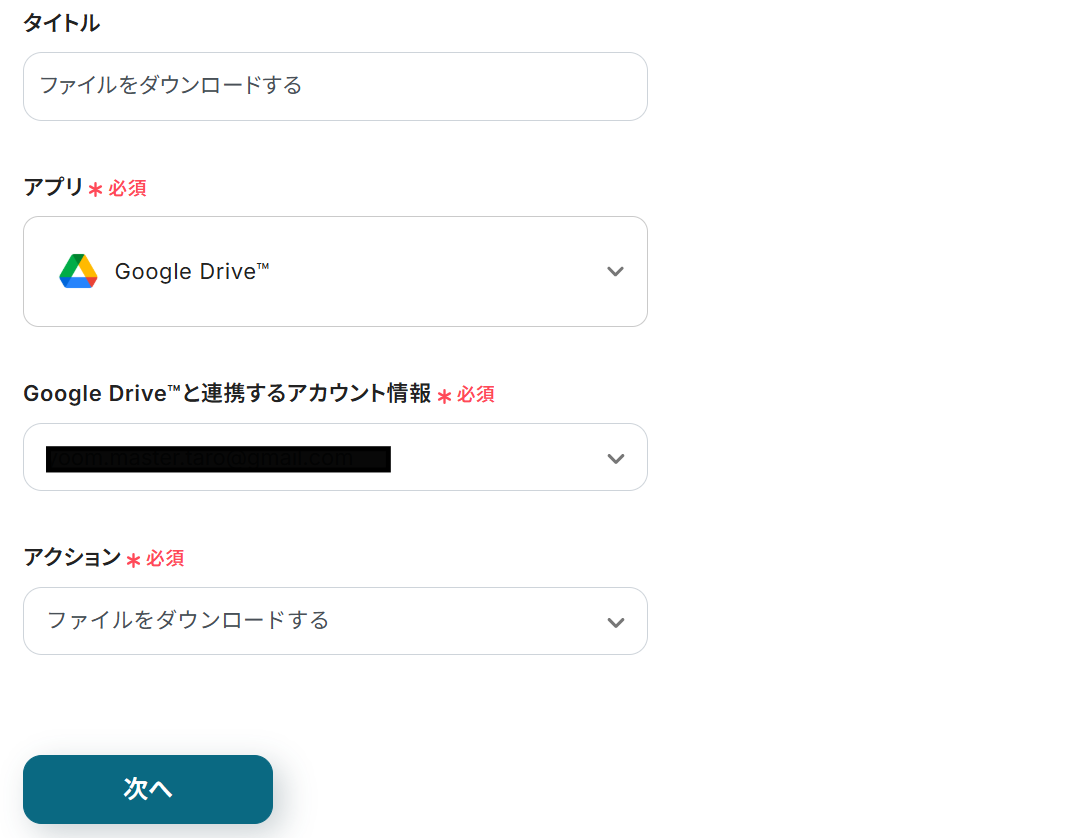This screenshot has height=838, width=1082.
Task: Click the アクション field label
Action: click(72, 558)
